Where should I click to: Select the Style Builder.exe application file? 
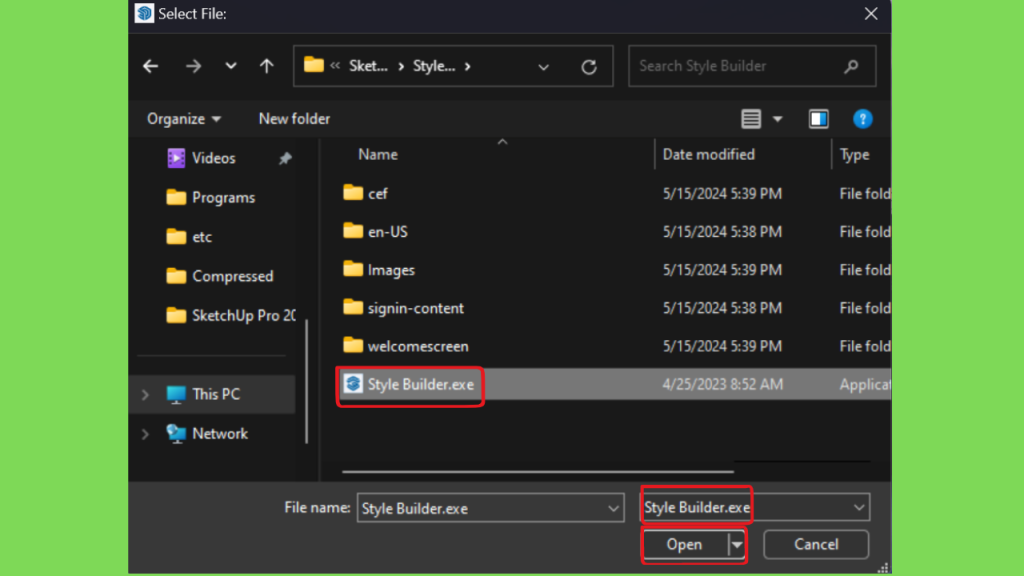(x=420, y=384)
